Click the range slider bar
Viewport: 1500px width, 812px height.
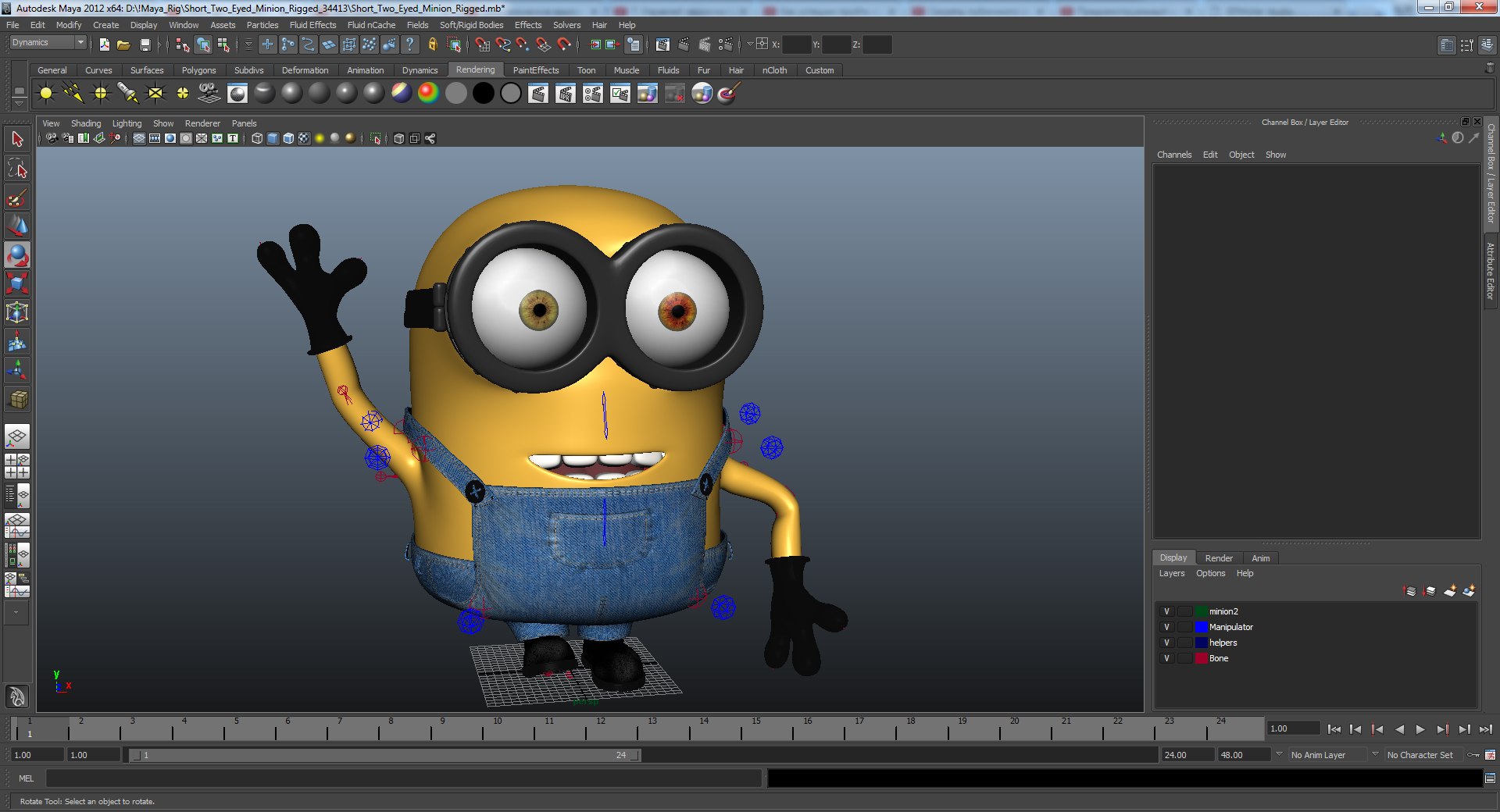point(384,755)
